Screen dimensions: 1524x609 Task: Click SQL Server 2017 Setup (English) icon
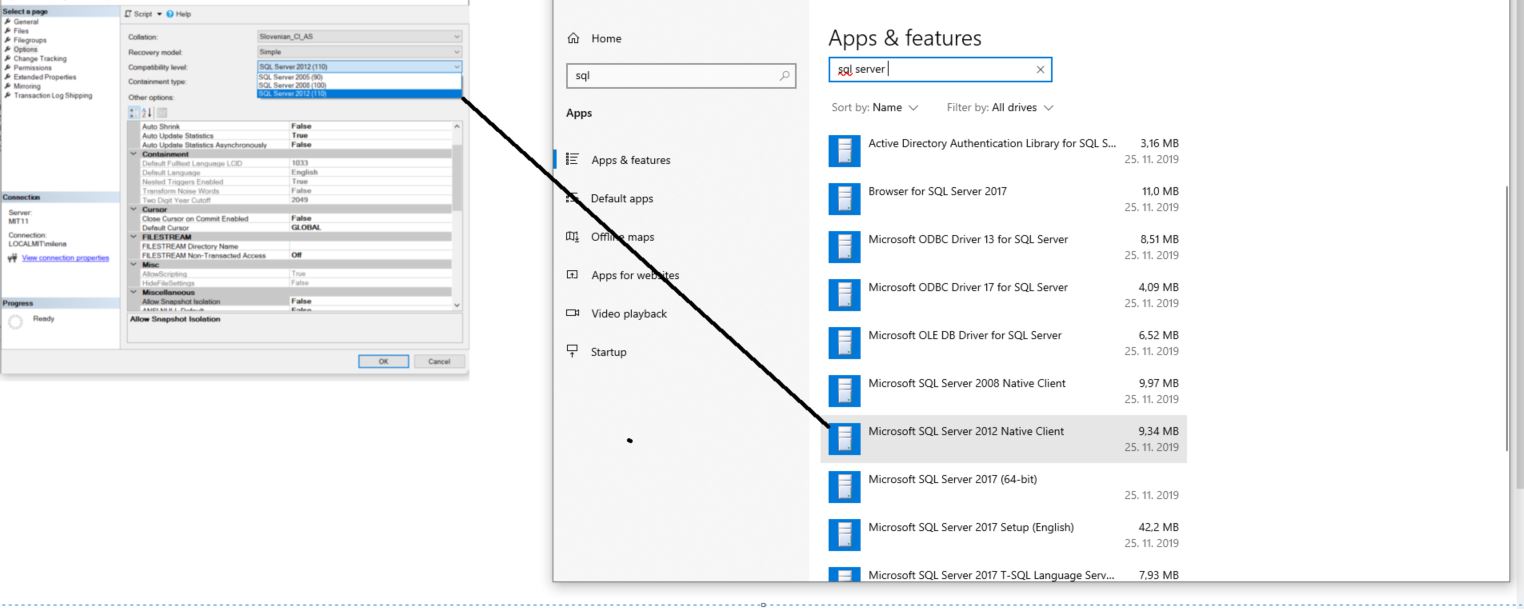[x=844, y=535]
